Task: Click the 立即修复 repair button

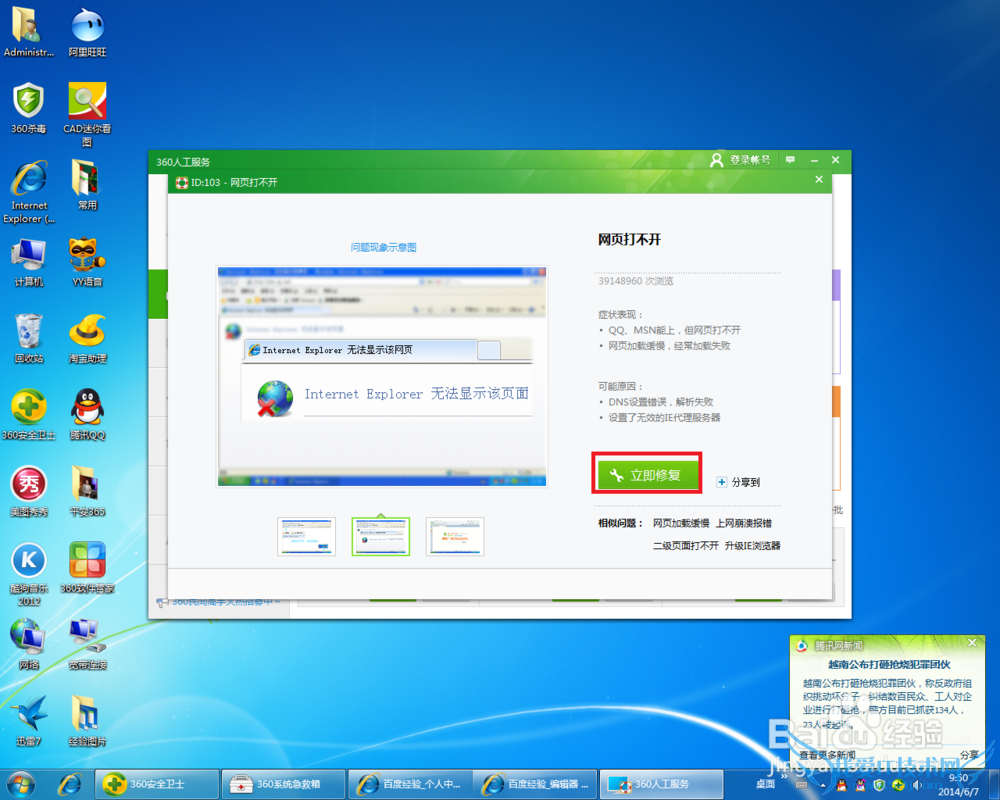Action: pos(647,475)
